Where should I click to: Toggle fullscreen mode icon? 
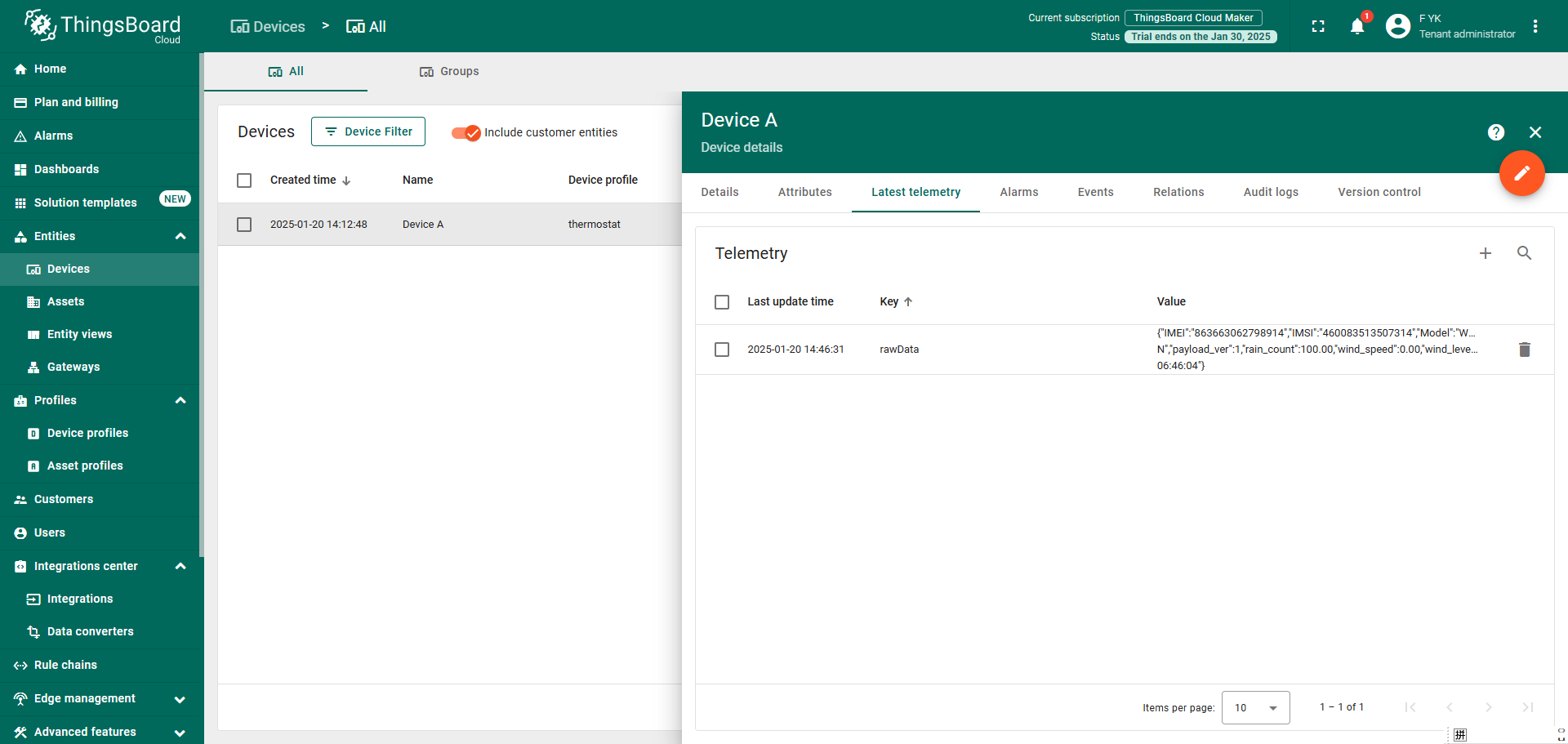click(x=1318, y=26)
